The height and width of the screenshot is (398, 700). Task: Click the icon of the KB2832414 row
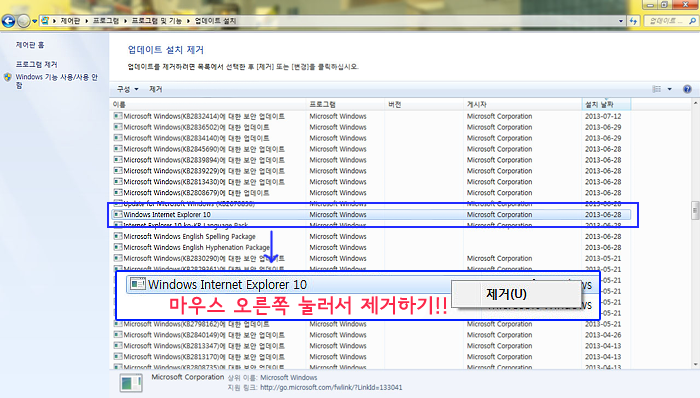(118, 116)
